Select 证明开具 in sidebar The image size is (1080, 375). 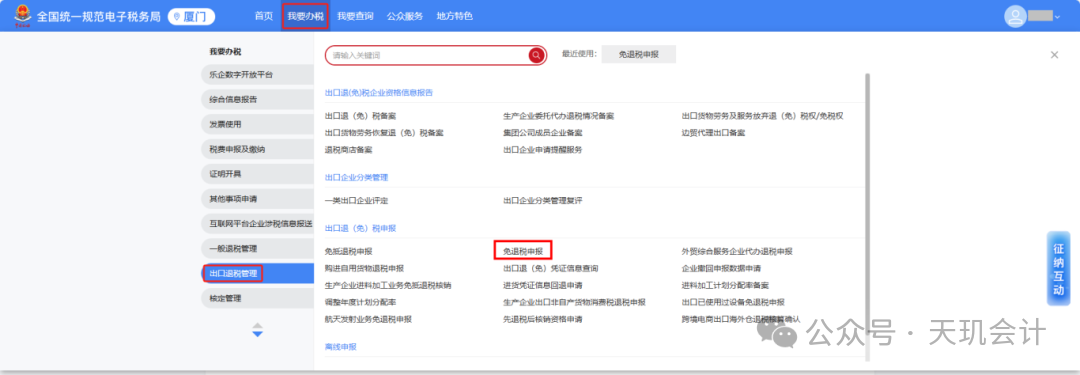pyautogui.click(x=258, y=174)
